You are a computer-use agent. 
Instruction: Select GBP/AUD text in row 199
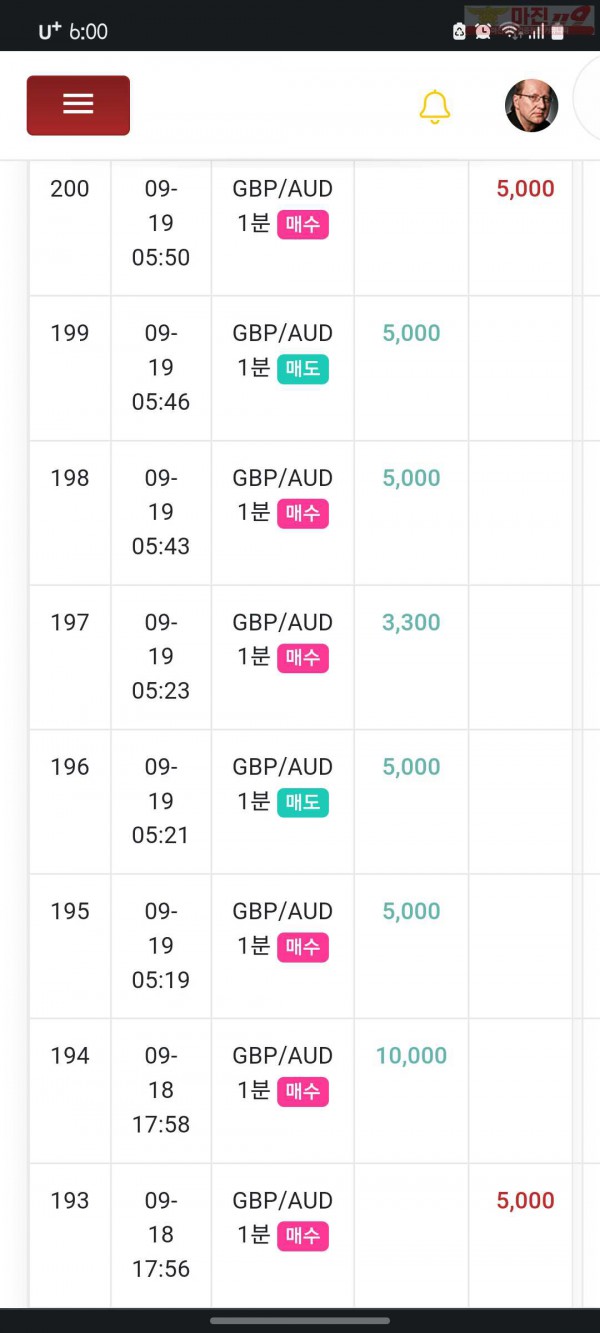click(x=283, y=333)
